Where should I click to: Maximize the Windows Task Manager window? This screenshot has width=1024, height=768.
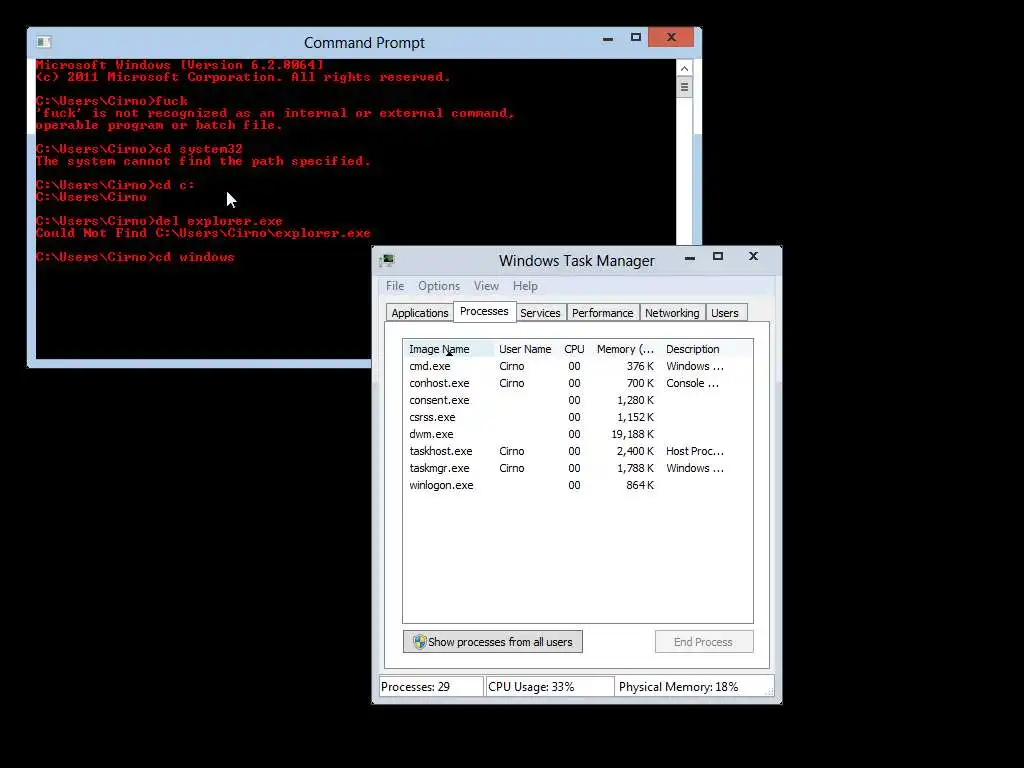click(x=718, y=257)
